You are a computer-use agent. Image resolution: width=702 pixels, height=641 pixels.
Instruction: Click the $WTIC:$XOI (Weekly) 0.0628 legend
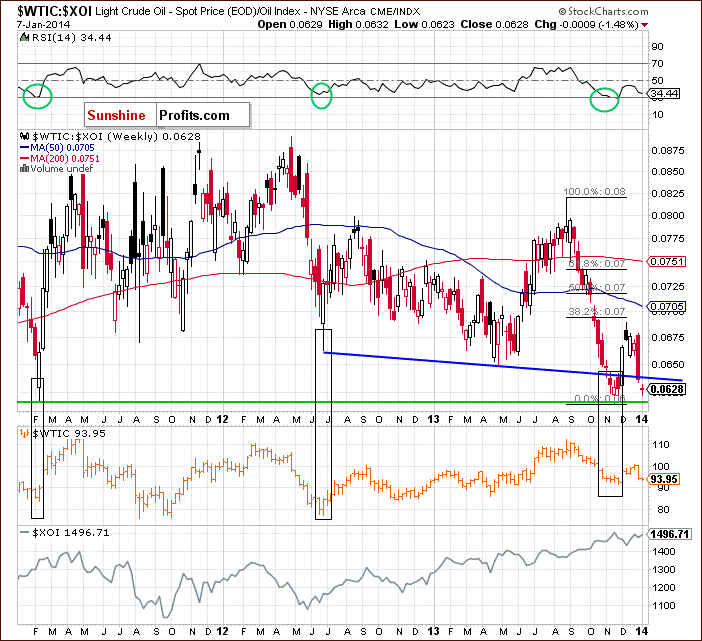tap(116, 137)
